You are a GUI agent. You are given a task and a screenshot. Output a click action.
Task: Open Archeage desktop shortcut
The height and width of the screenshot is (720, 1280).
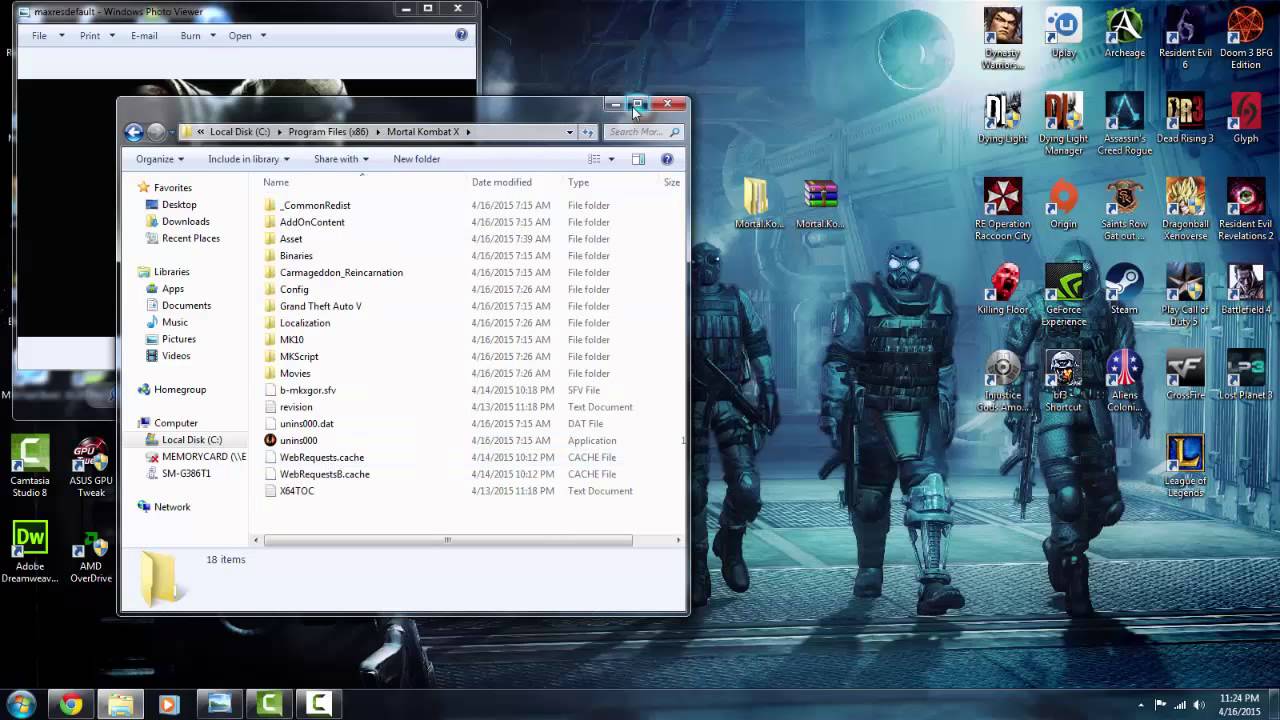pyautogui.click(x=1124, y=33)
